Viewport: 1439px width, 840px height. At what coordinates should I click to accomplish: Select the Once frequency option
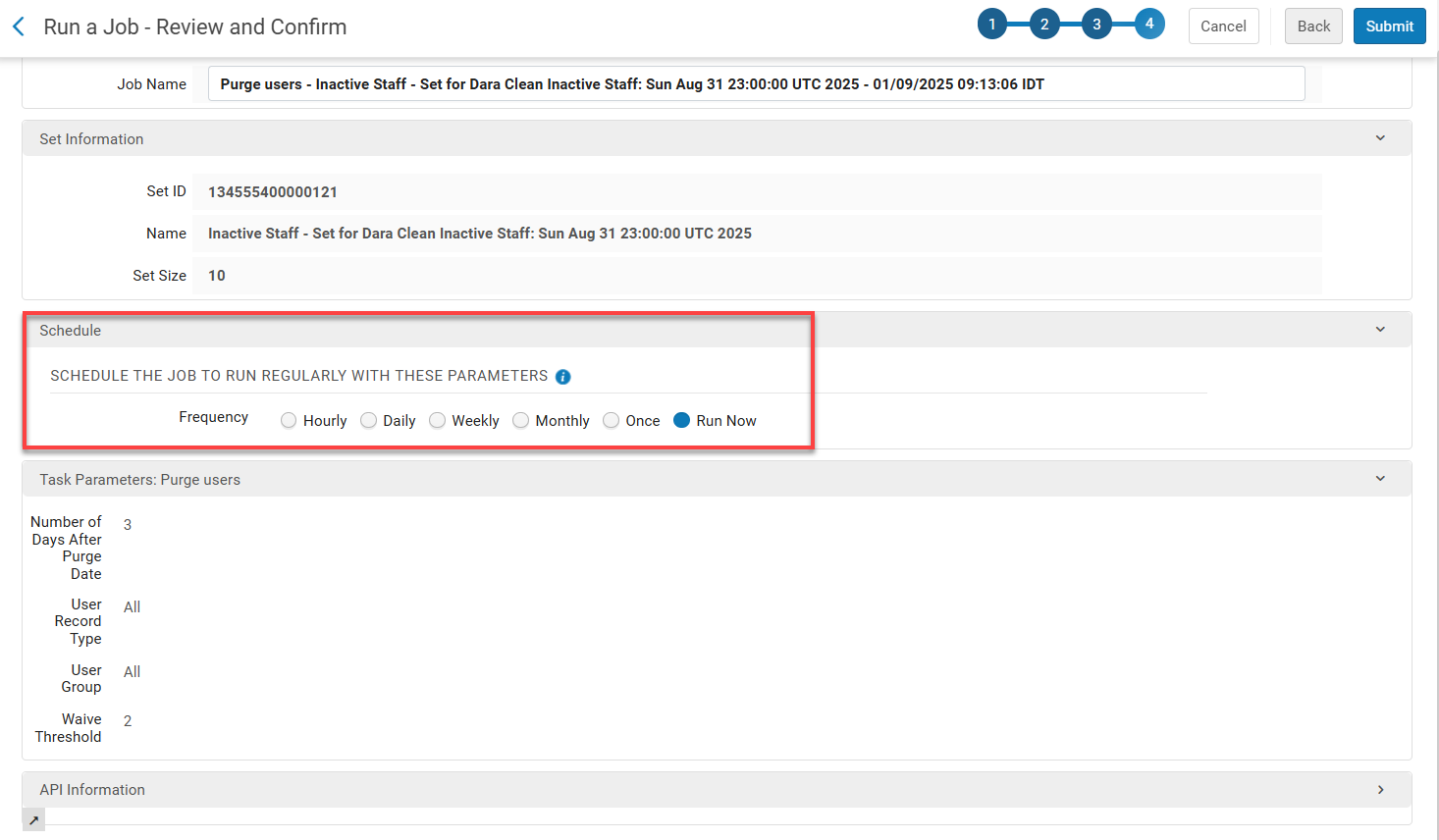pyautogui.click(x=612, y=421)
